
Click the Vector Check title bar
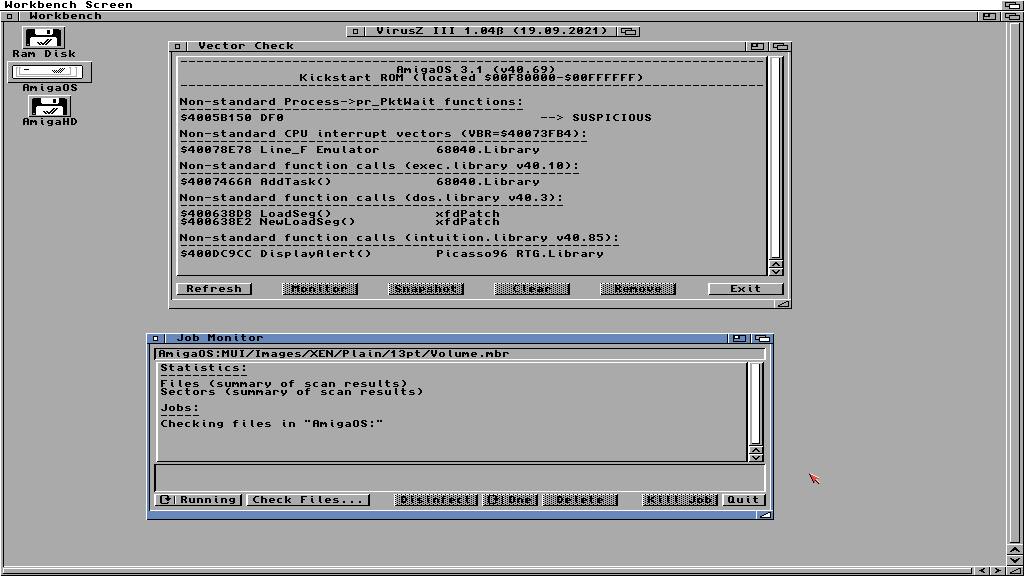pyautogui.click(x=466, y=46)
